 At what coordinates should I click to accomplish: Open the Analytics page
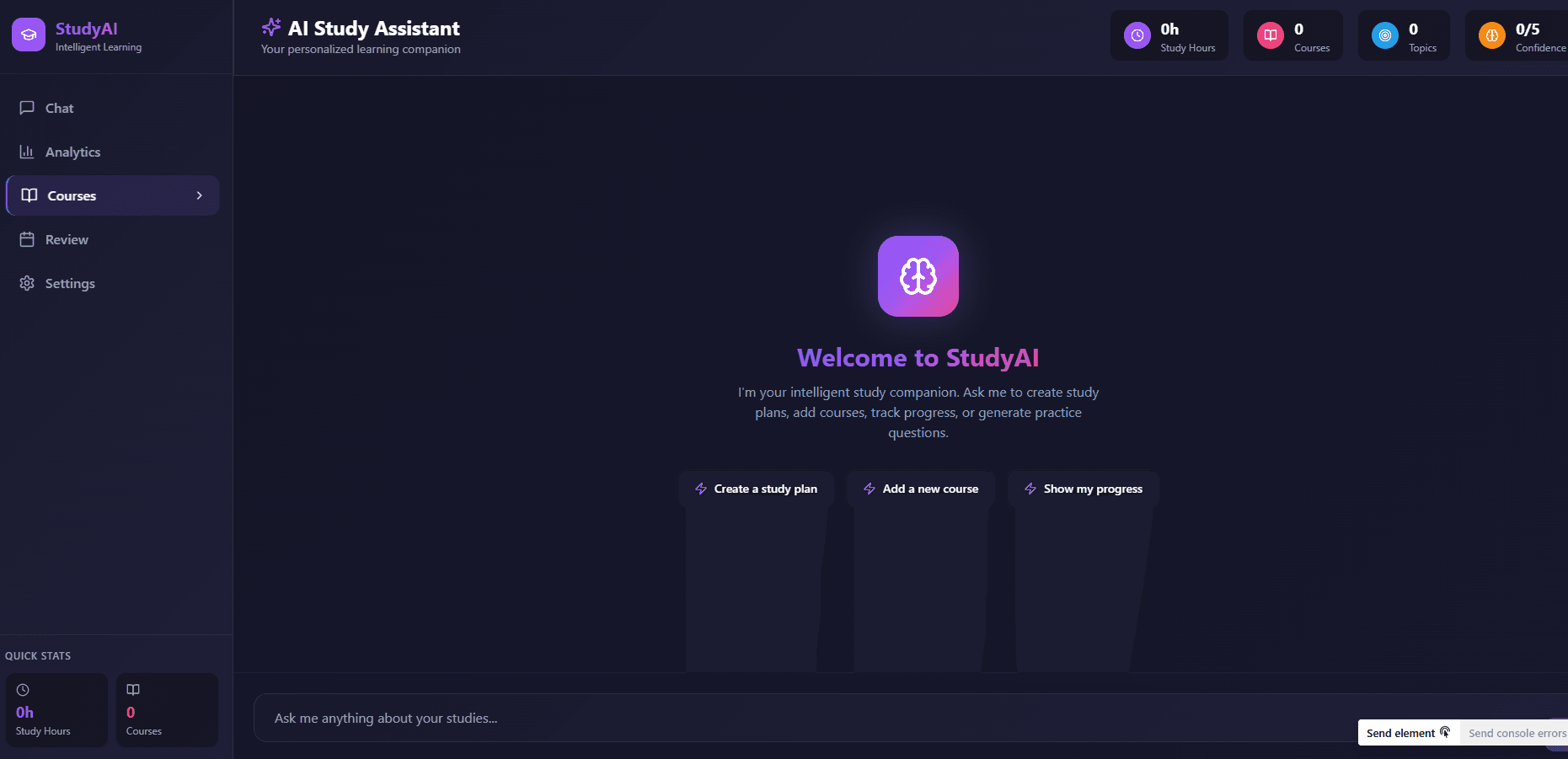[72, 152]
